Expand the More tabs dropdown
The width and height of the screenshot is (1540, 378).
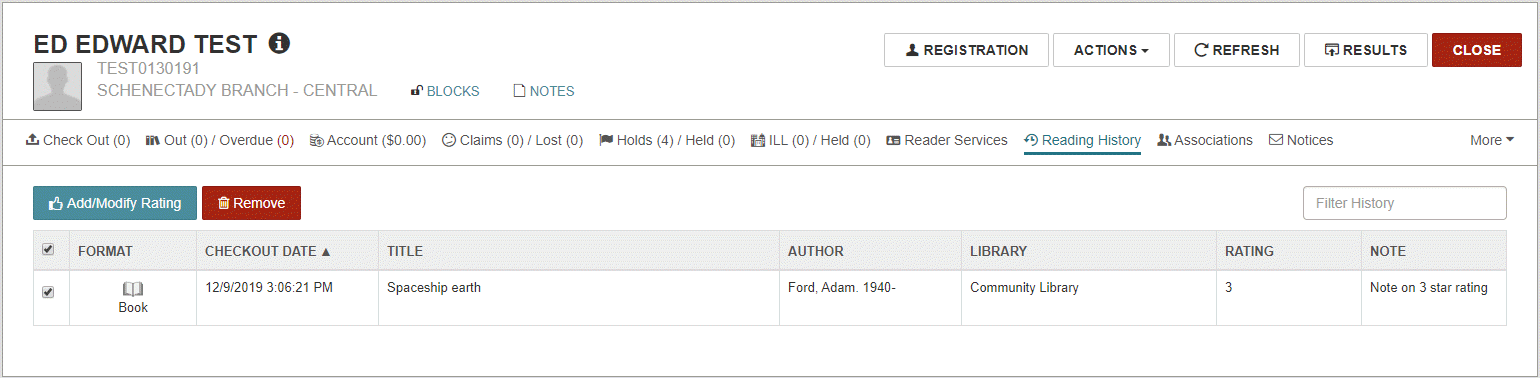1492,140
